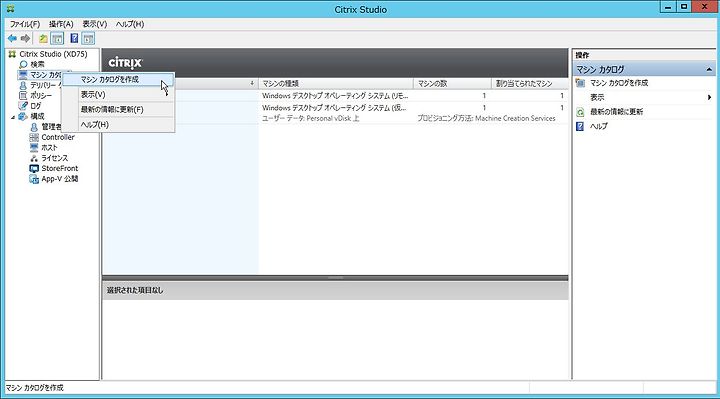Screen dimensions: 720x399
Task: Click the 構成 globe icon
Action: pyautogui.click(x=23, y=116)
